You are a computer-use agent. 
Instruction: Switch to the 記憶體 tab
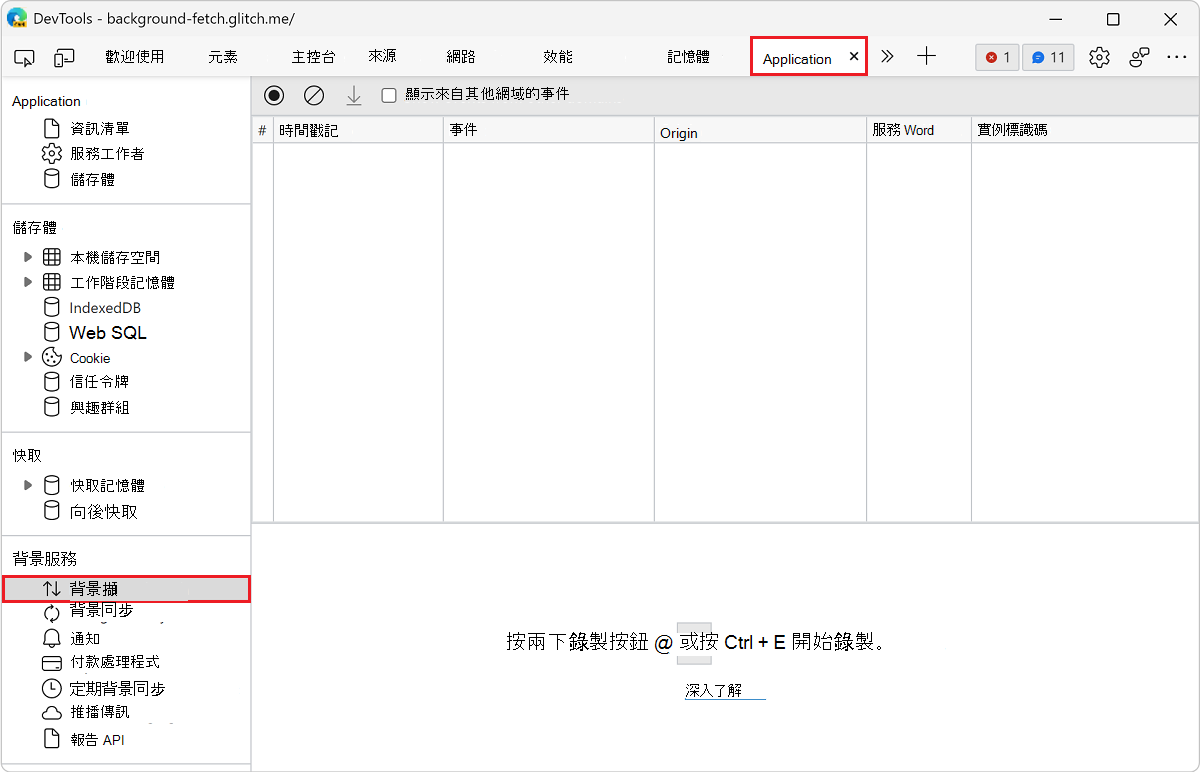(x=688, y=57)
